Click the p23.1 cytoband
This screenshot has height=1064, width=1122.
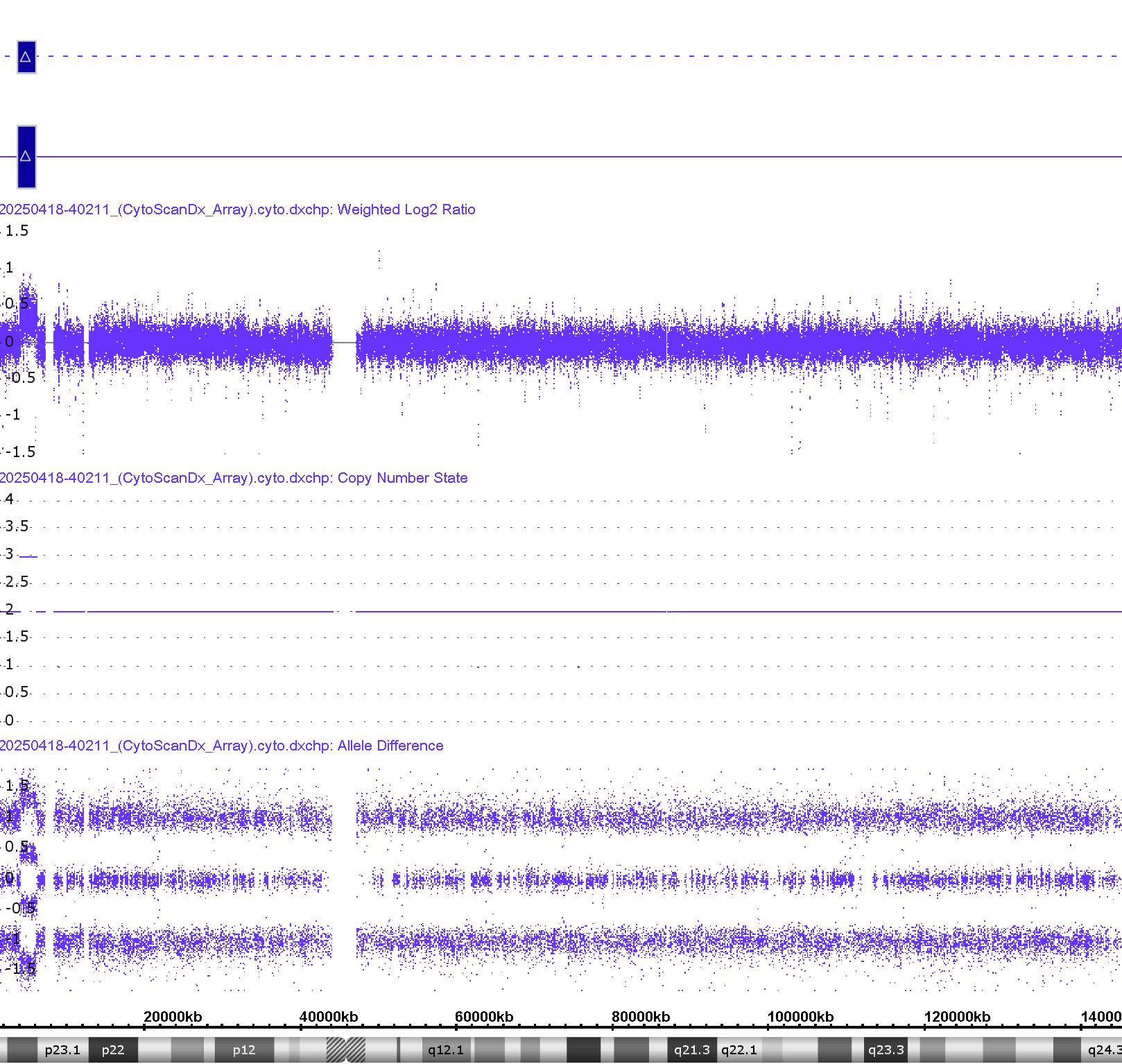tap(62, 1050)
